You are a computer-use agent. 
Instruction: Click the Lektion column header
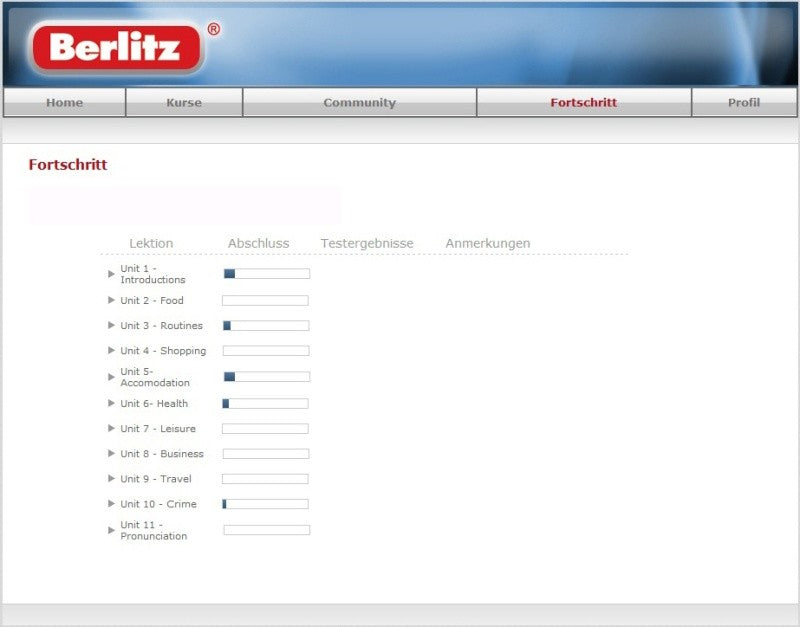point(151,243)
